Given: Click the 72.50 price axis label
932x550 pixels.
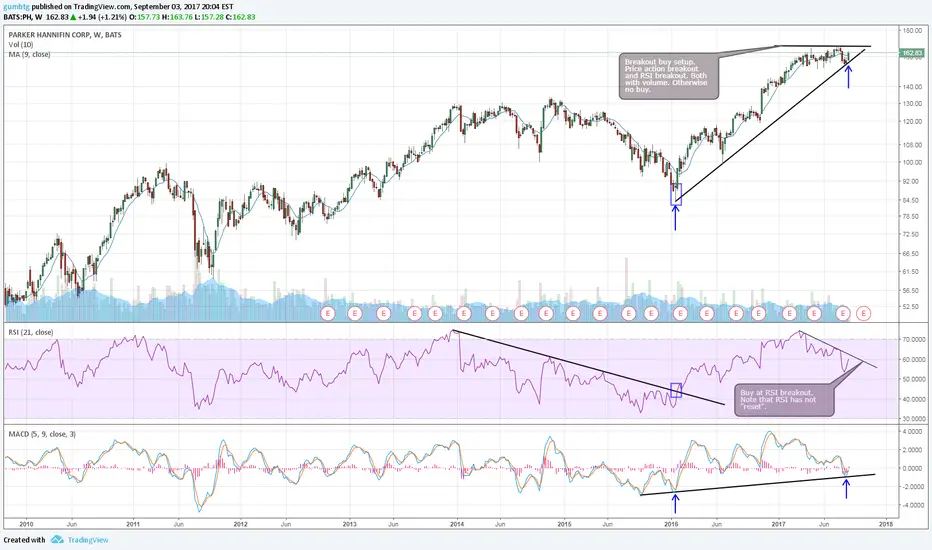Looking at the screenshot, I should pyautogui.click(x=912, y=234).
